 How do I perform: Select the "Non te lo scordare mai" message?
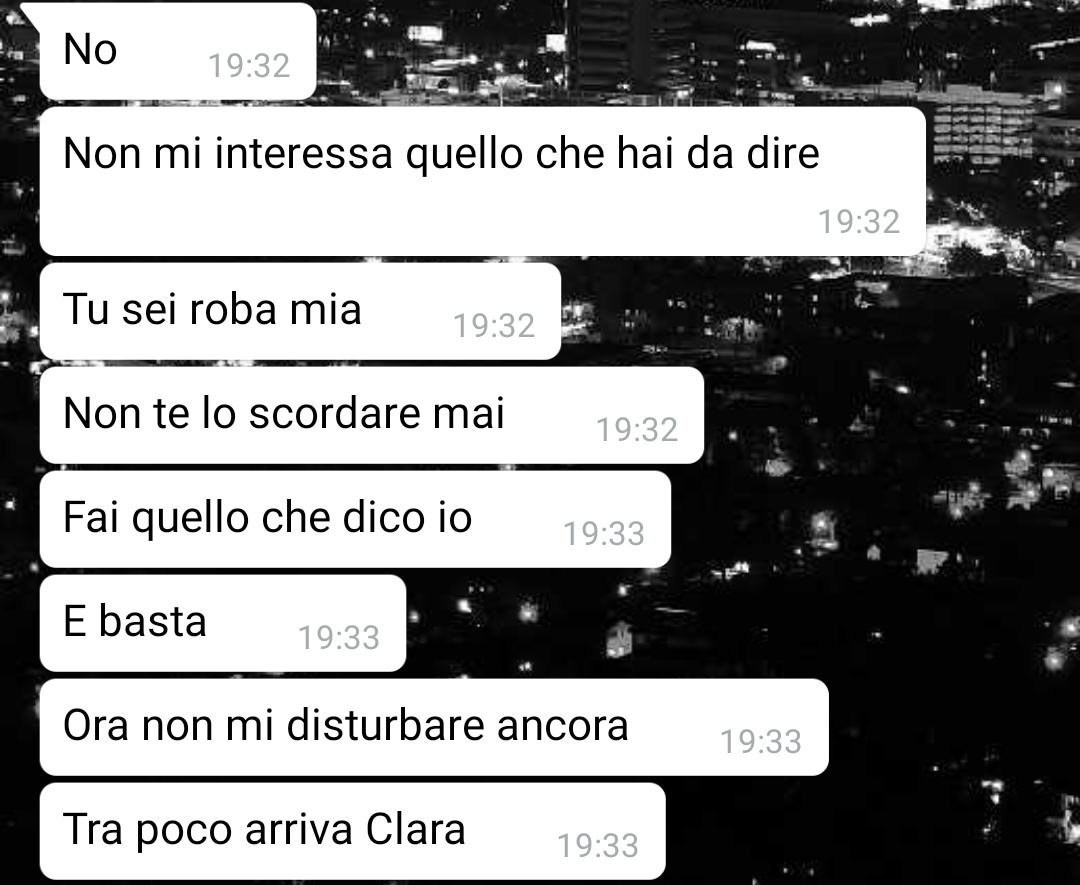coord(372,415)
